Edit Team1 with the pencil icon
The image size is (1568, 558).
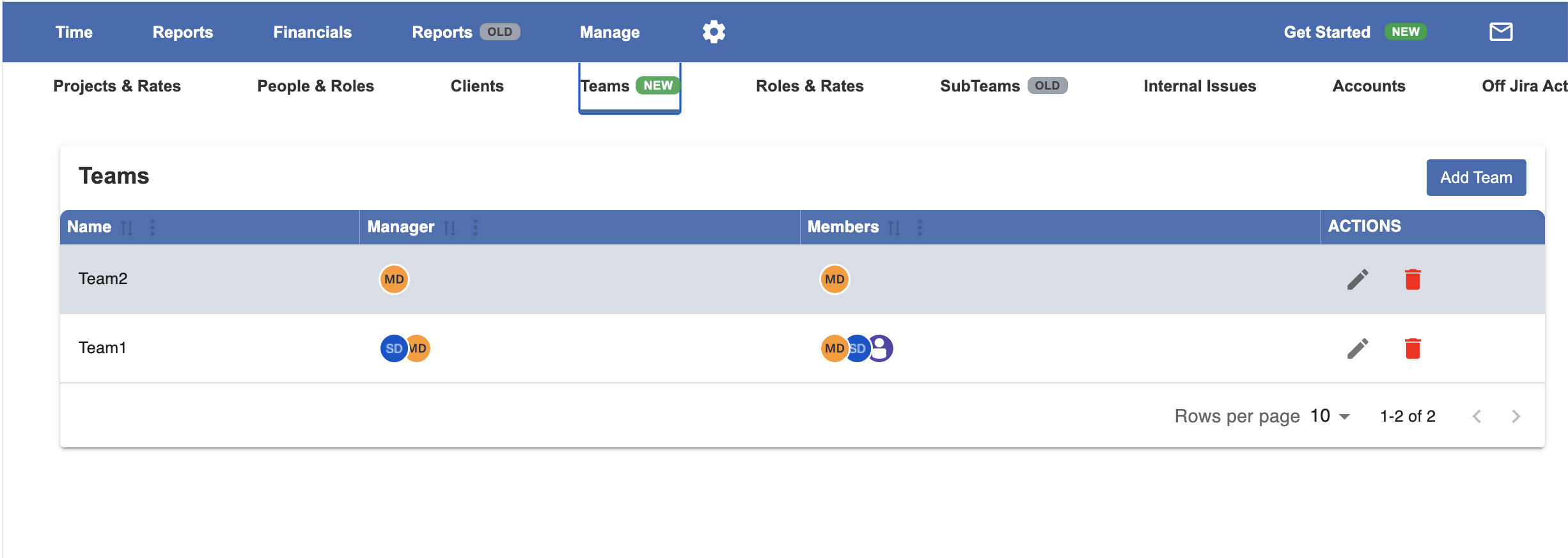[x=1358, y=348]
